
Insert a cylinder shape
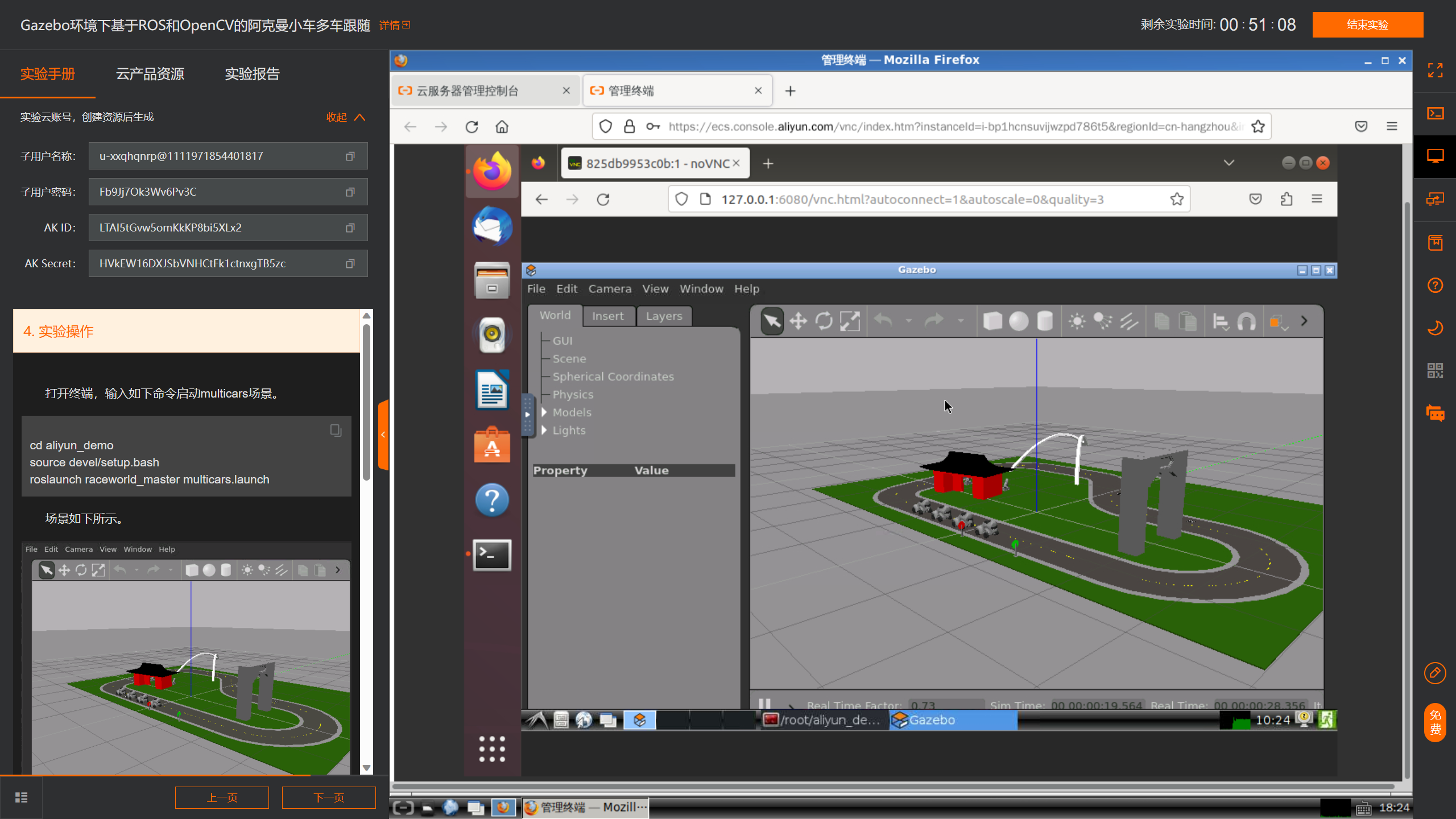click(1045, 321)
